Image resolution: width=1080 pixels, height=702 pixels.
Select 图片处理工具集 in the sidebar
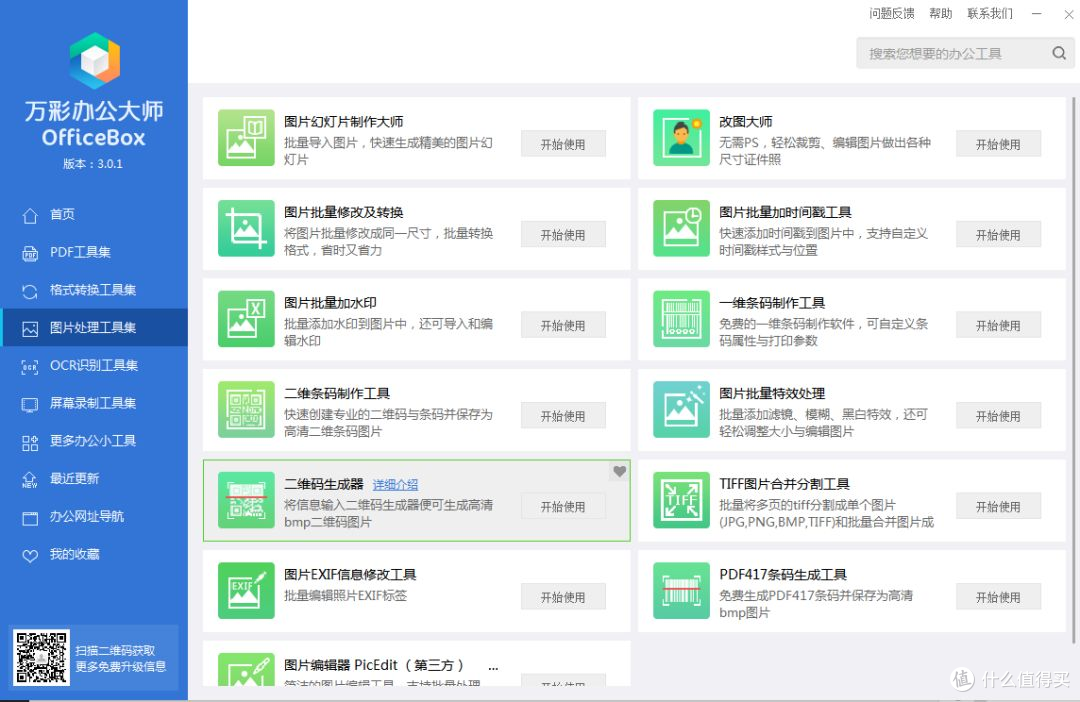94,328
